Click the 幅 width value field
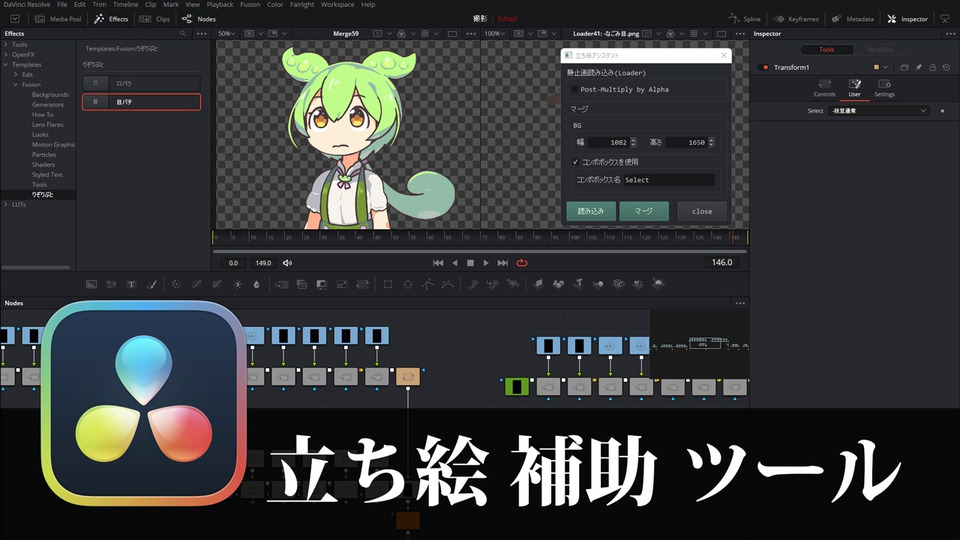 (609, 143)
